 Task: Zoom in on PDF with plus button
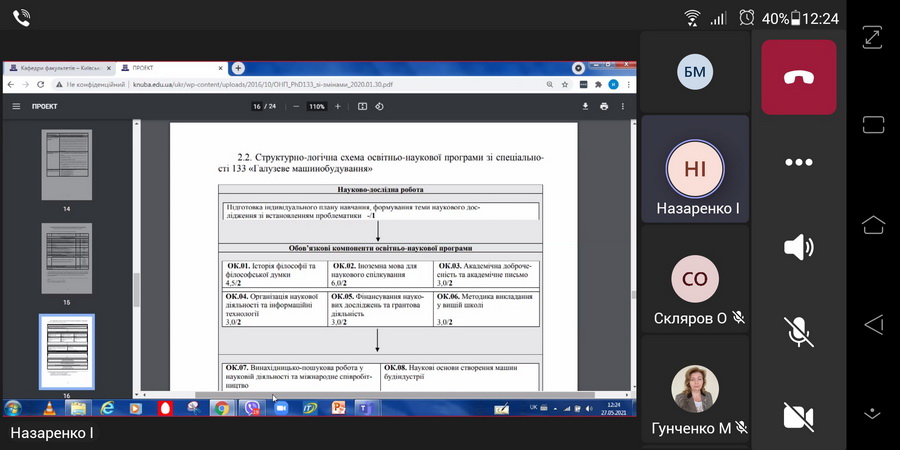pos(338,106)
